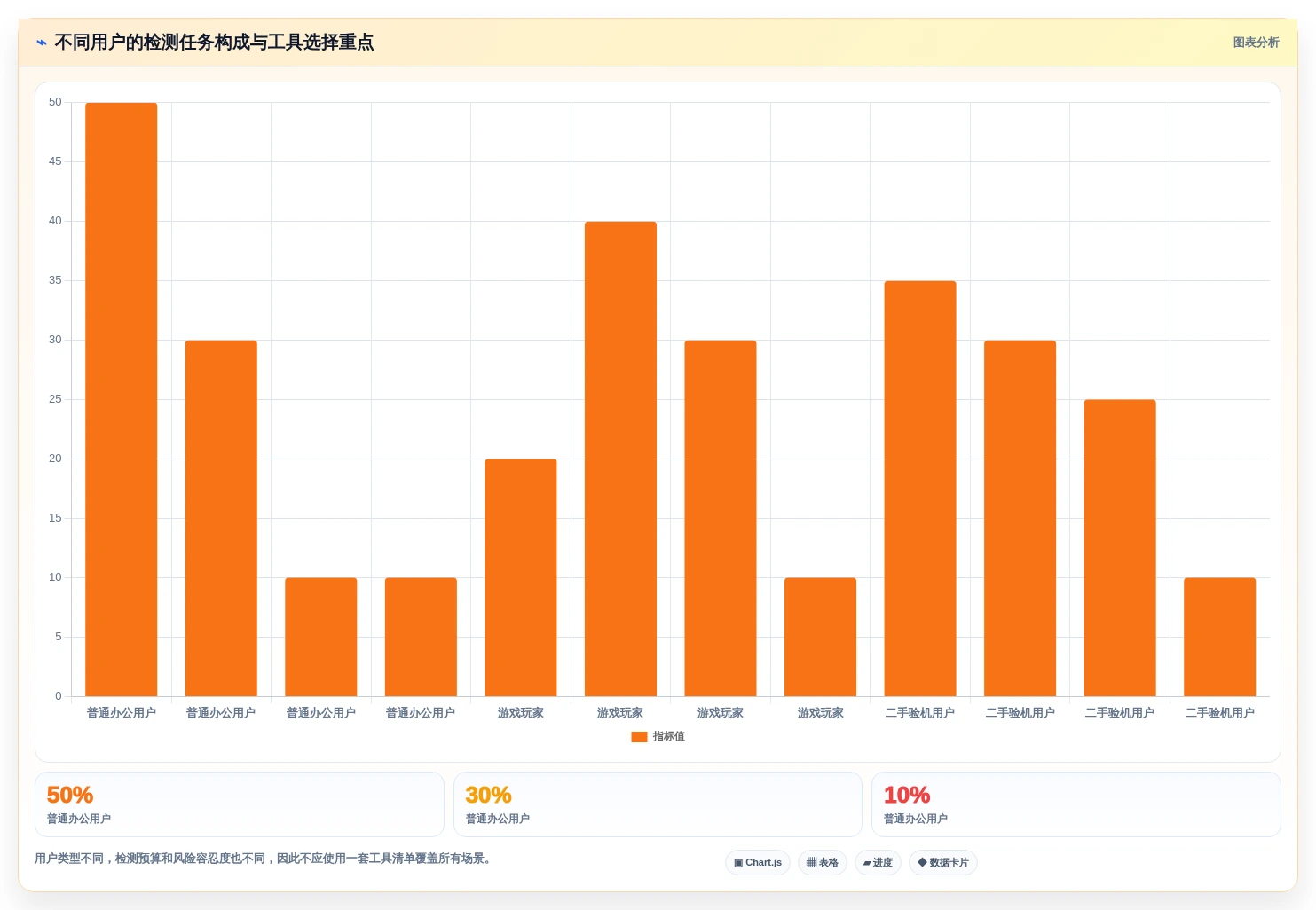Click the 数据卡片 tag chip

coord(943,862)
